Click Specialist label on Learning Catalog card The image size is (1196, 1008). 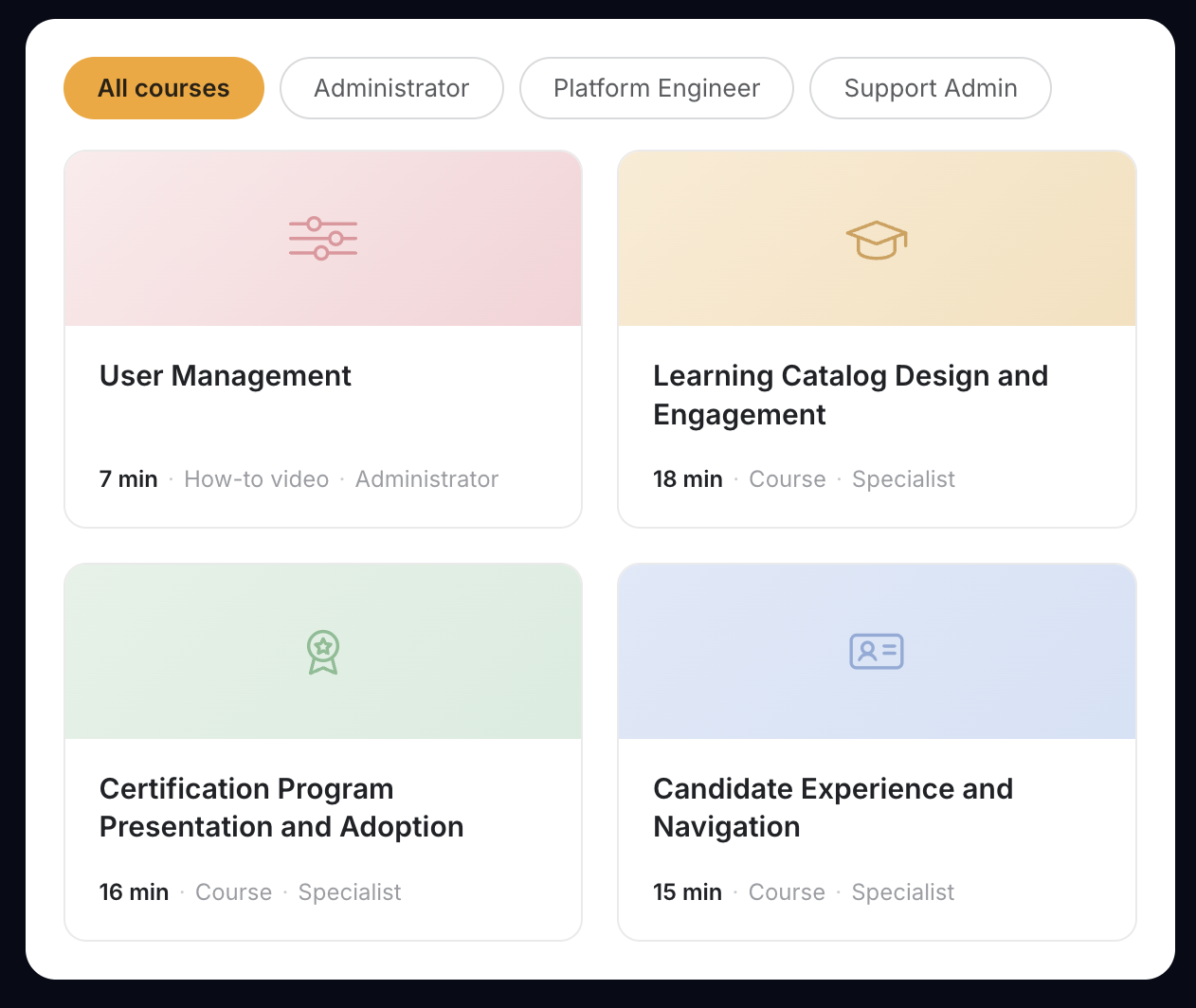tap(903, 479)
